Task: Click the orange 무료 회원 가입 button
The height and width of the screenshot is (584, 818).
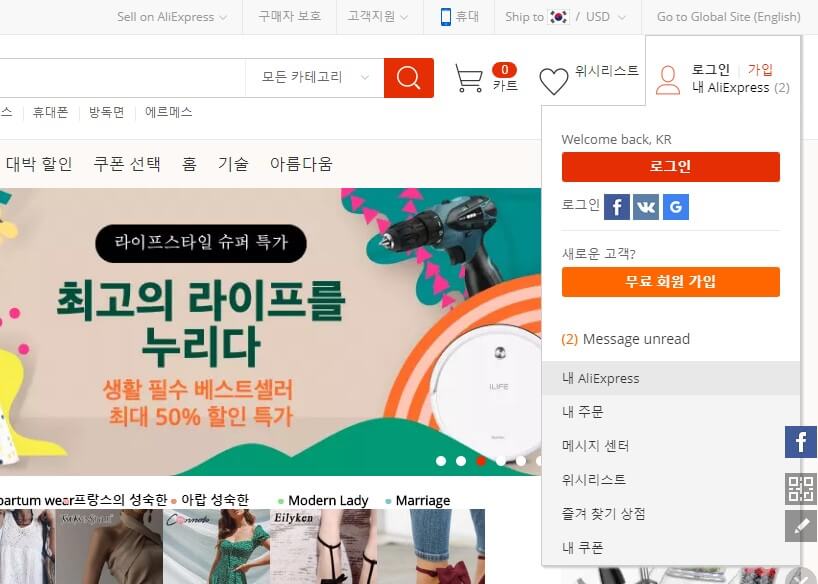Action: pos(670,282)
